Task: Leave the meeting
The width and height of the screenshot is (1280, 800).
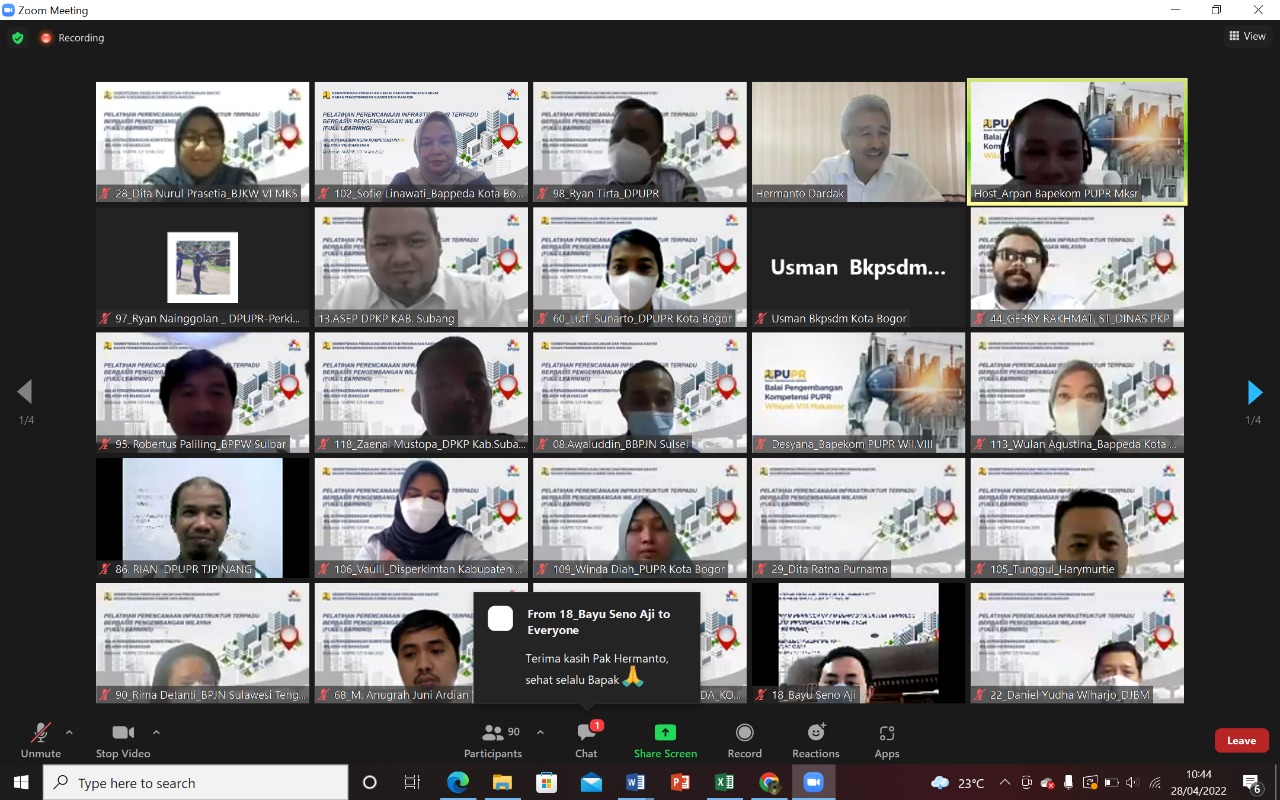Action: click(1241, 740)
